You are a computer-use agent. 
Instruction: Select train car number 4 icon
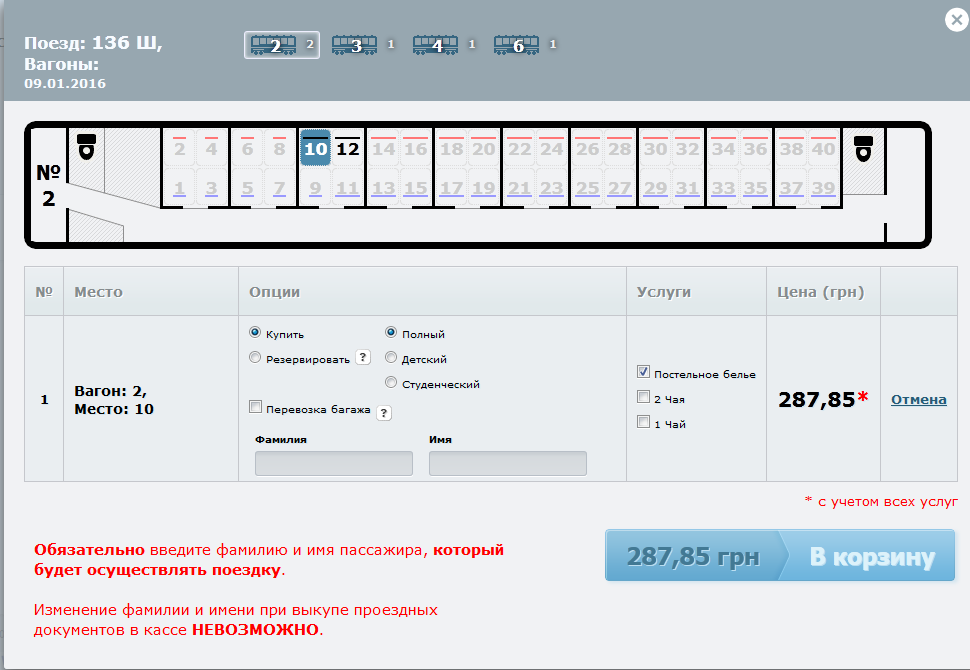435,45
